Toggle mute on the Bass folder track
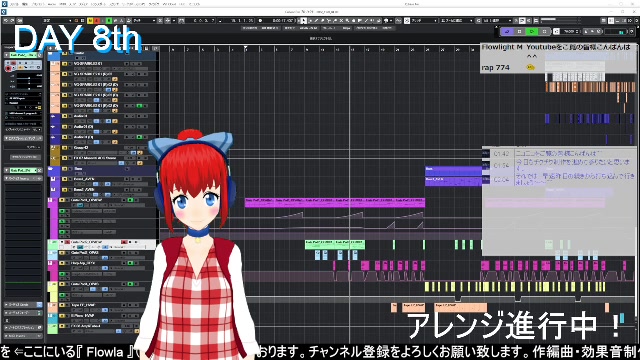This screenshot has height=360, width=640. click(x=64, y=169)
